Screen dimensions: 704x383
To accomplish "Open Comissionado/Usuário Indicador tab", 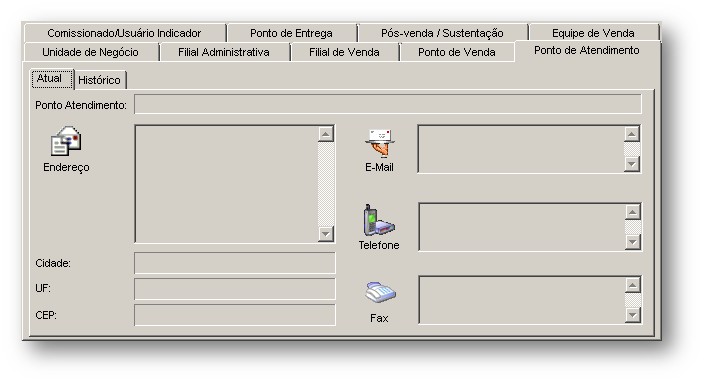I will [x=124, y=33].
